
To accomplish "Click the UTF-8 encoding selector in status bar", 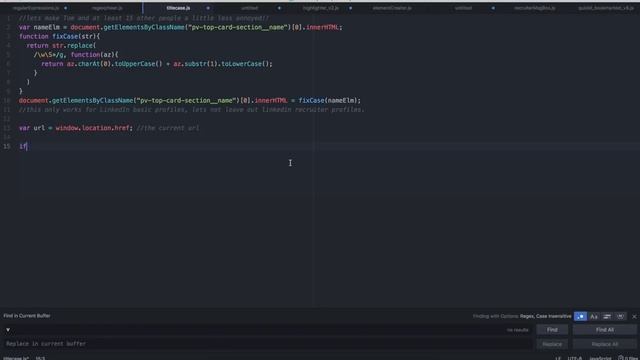I will click(x=575, y=358).
